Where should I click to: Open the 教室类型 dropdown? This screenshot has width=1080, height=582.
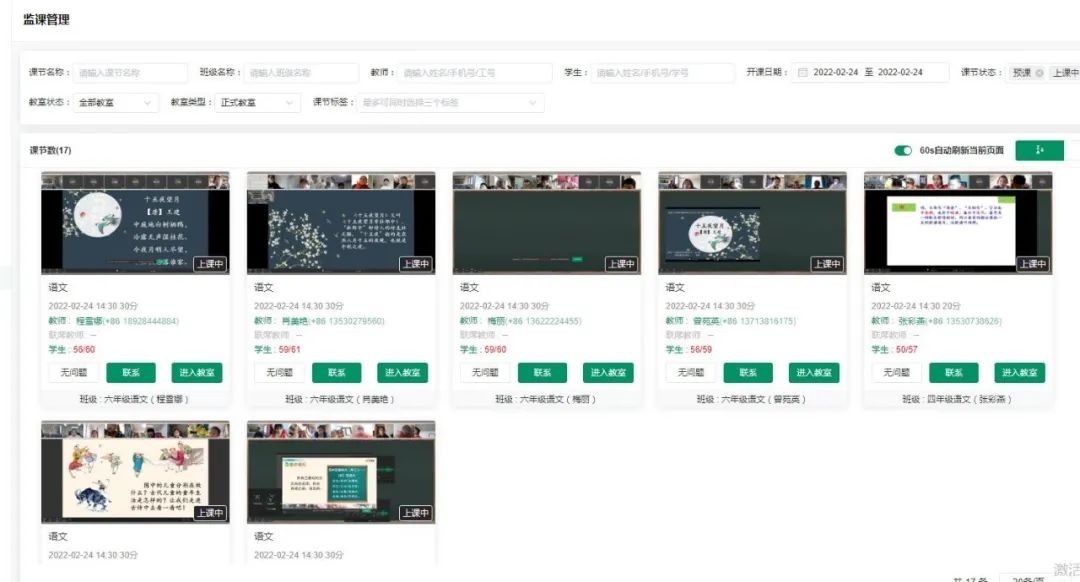click(x=257, y=103)
